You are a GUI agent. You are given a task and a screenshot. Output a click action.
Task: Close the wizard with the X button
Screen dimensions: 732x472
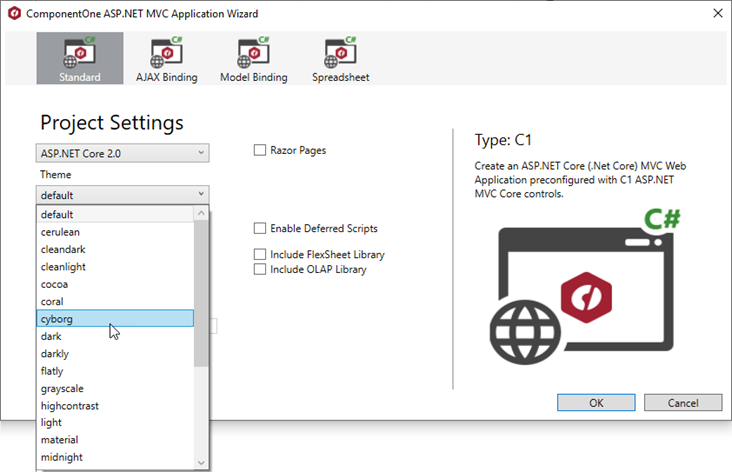pos(717,13)
